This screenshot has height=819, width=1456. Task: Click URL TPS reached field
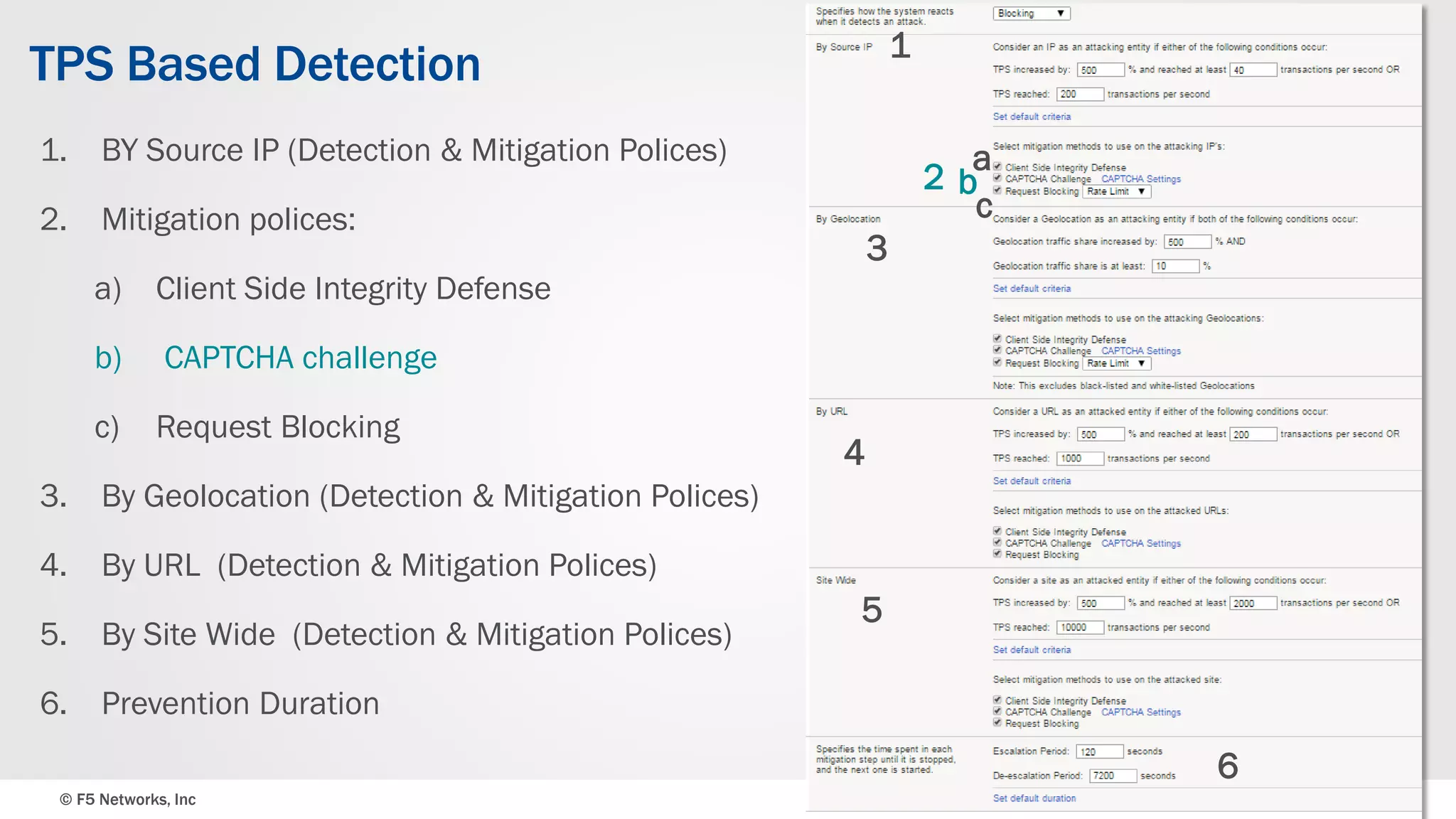1080,459
